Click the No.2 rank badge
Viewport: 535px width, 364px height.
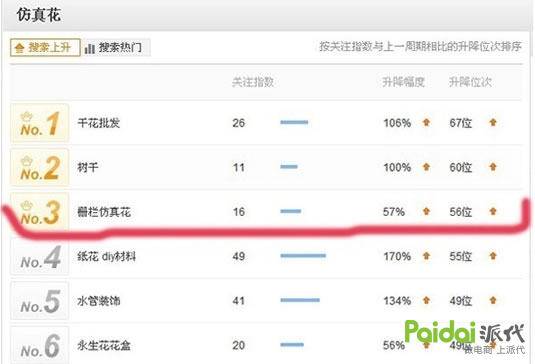coord(40,168)
